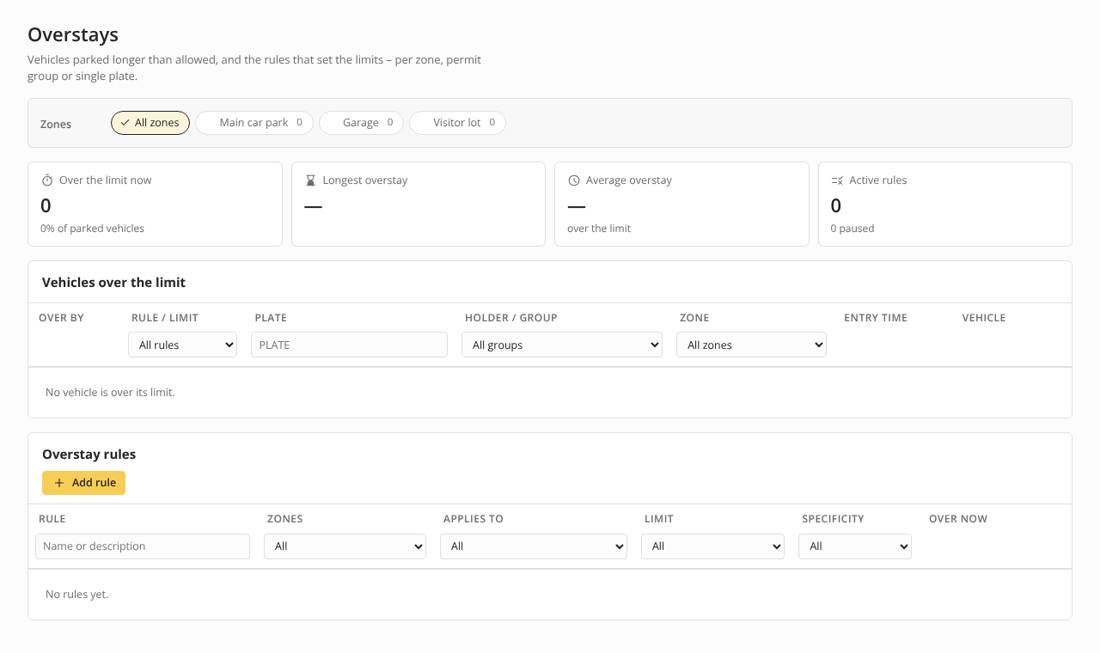Open the All rules dropdown
This screenshot has width=1100, height=653.
[x=182, y=344]
